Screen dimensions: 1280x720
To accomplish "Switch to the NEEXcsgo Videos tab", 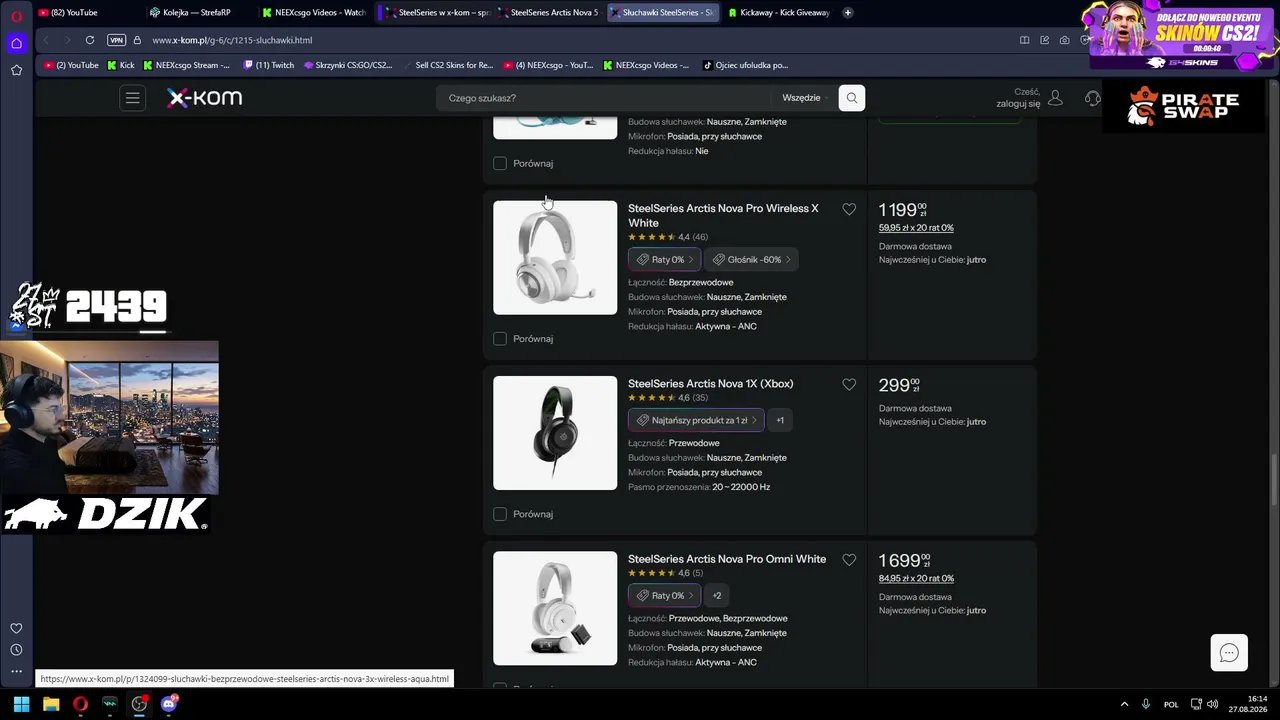I will pyautogui.click(x=314, y=13).
